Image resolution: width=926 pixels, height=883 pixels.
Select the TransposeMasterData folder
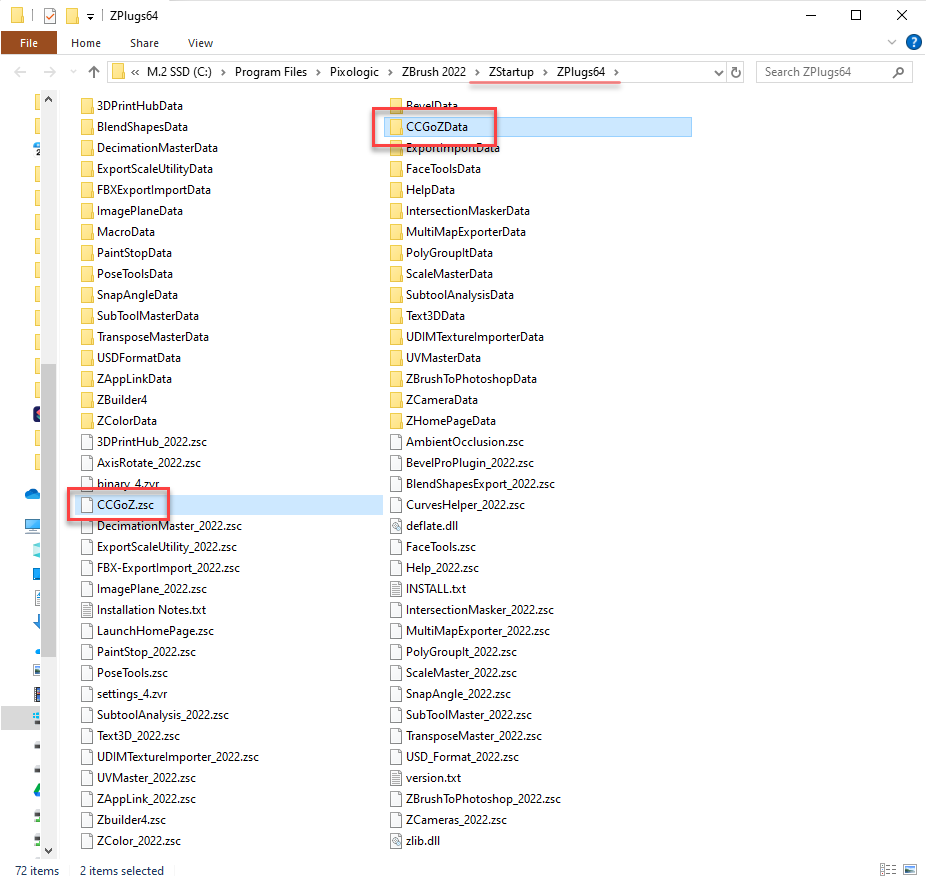click(x=145, y=337)
